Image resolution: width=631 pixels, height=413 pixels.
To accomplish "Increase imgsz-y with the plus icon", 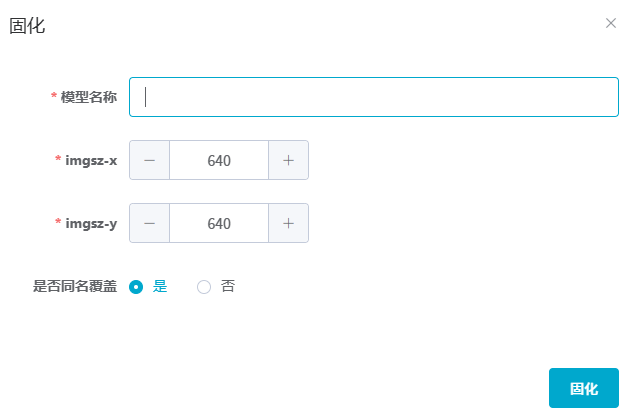I will (x=288, y=223).
